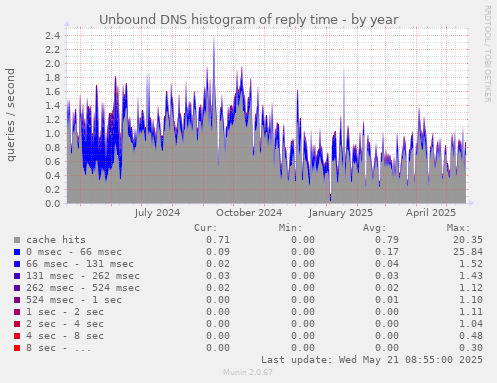The image size is (497, 383).
Task: Click the cache hits Avg value 0.79
Action: (387, 240)
